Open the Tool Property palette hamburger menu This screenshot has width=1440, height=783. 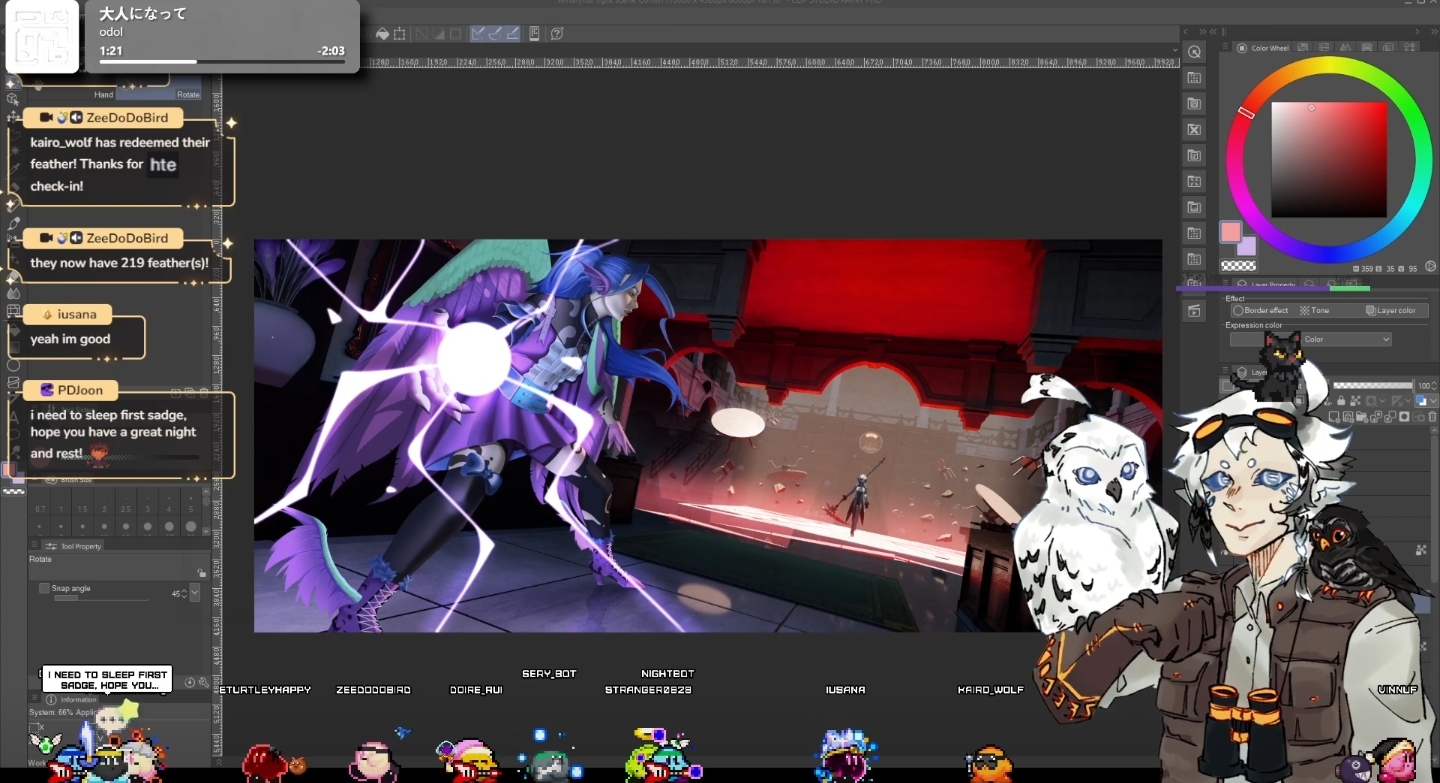[36, 546]
